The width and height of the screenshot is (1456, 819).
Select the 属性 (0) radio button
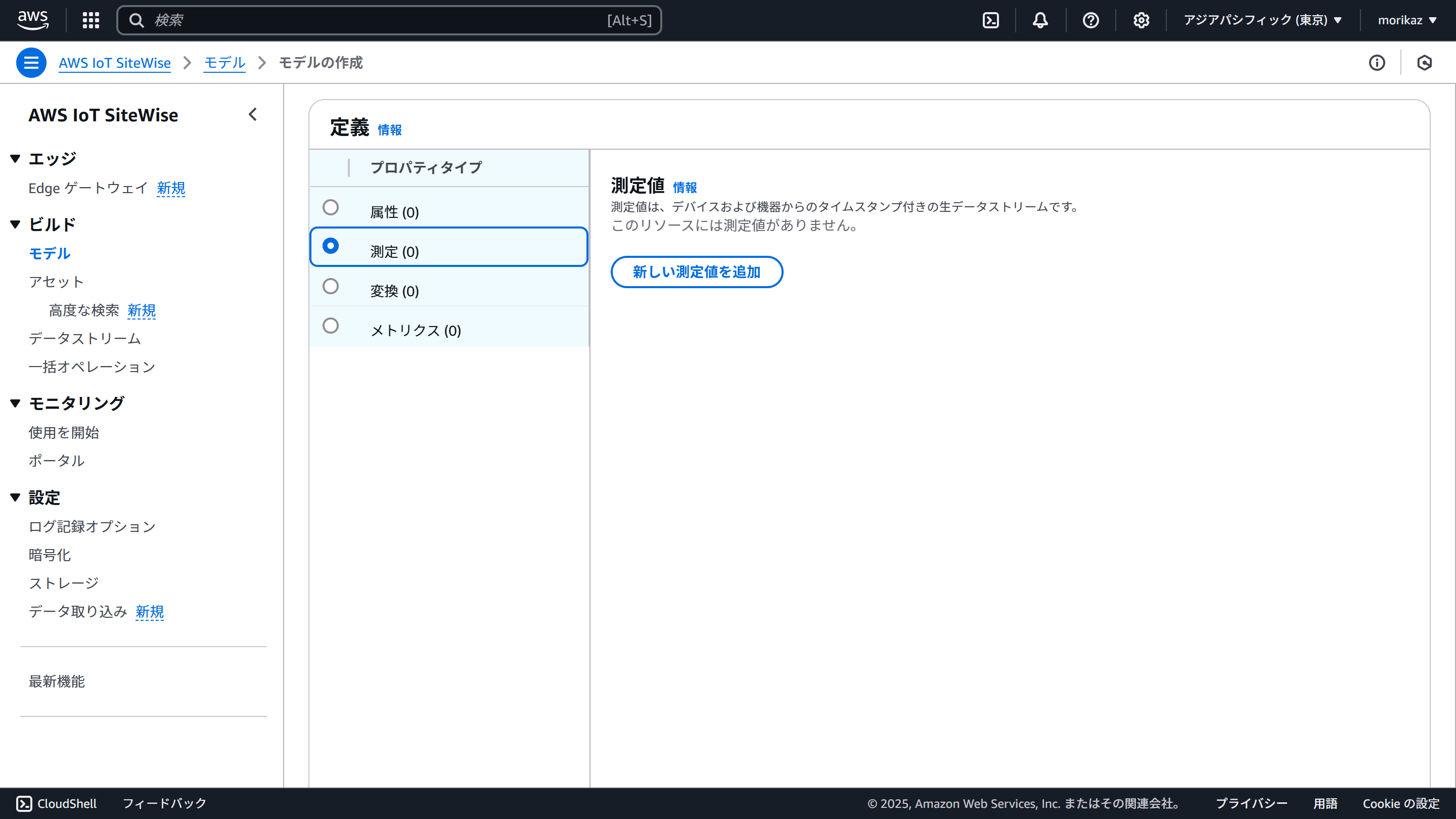point(331,207)
